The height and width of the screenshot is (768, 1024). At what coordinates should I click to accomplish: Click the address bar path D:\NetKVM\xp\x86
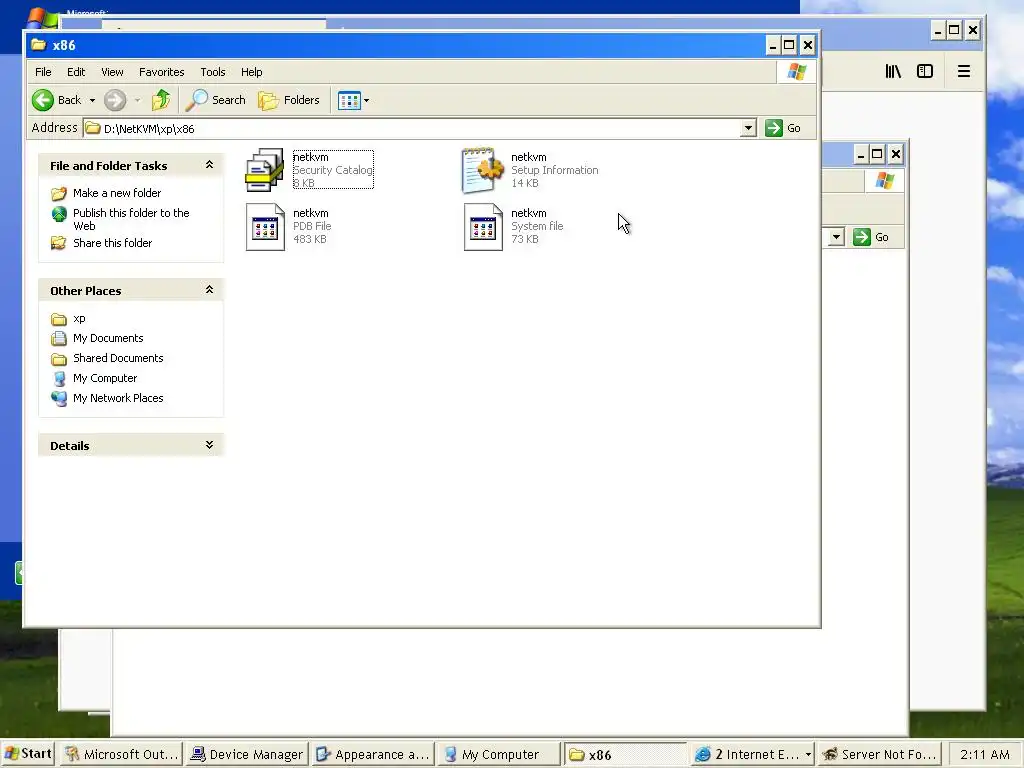coord(149,129)
